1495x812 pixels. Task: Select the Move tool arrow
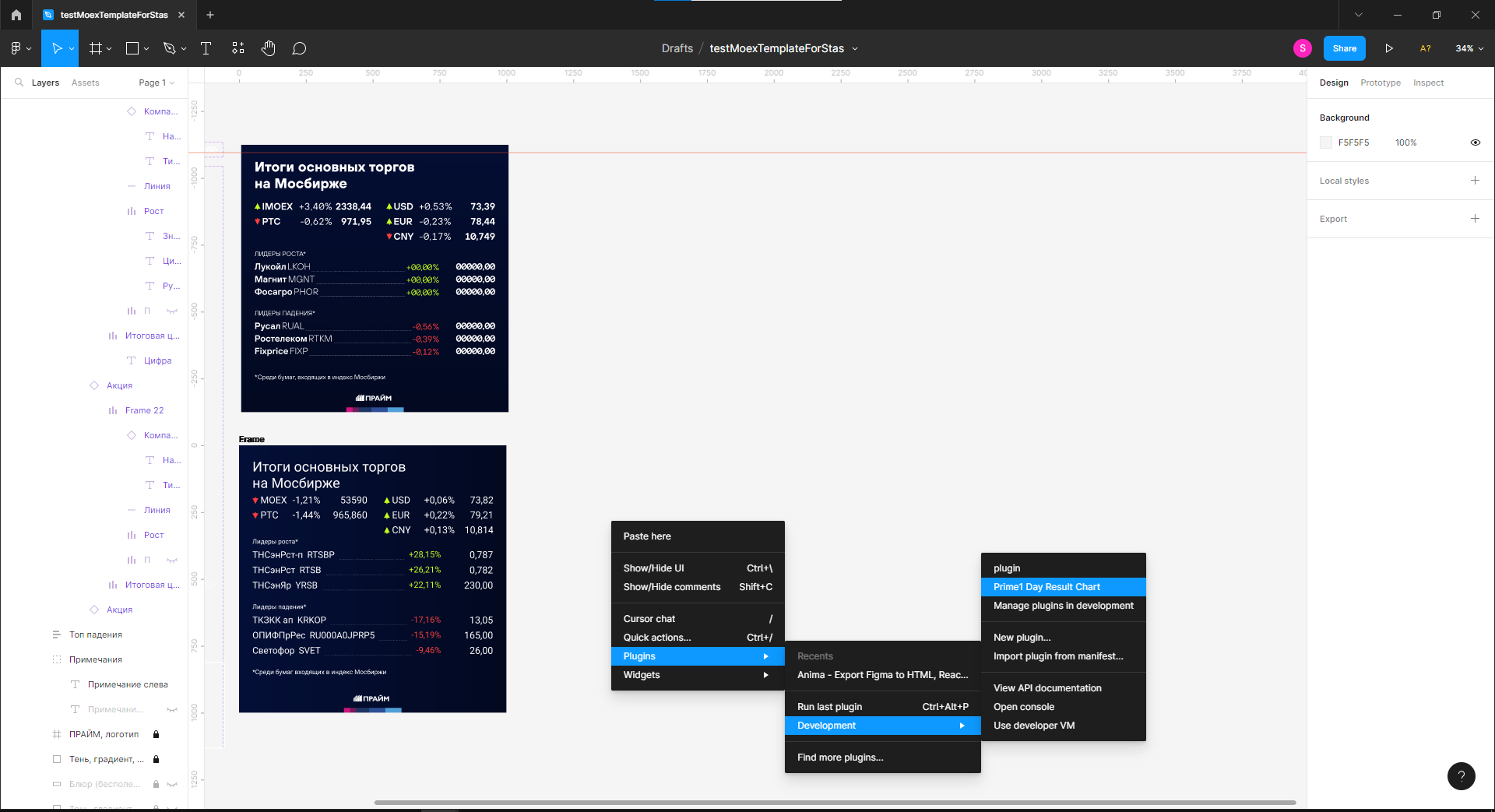click(56, 48)
